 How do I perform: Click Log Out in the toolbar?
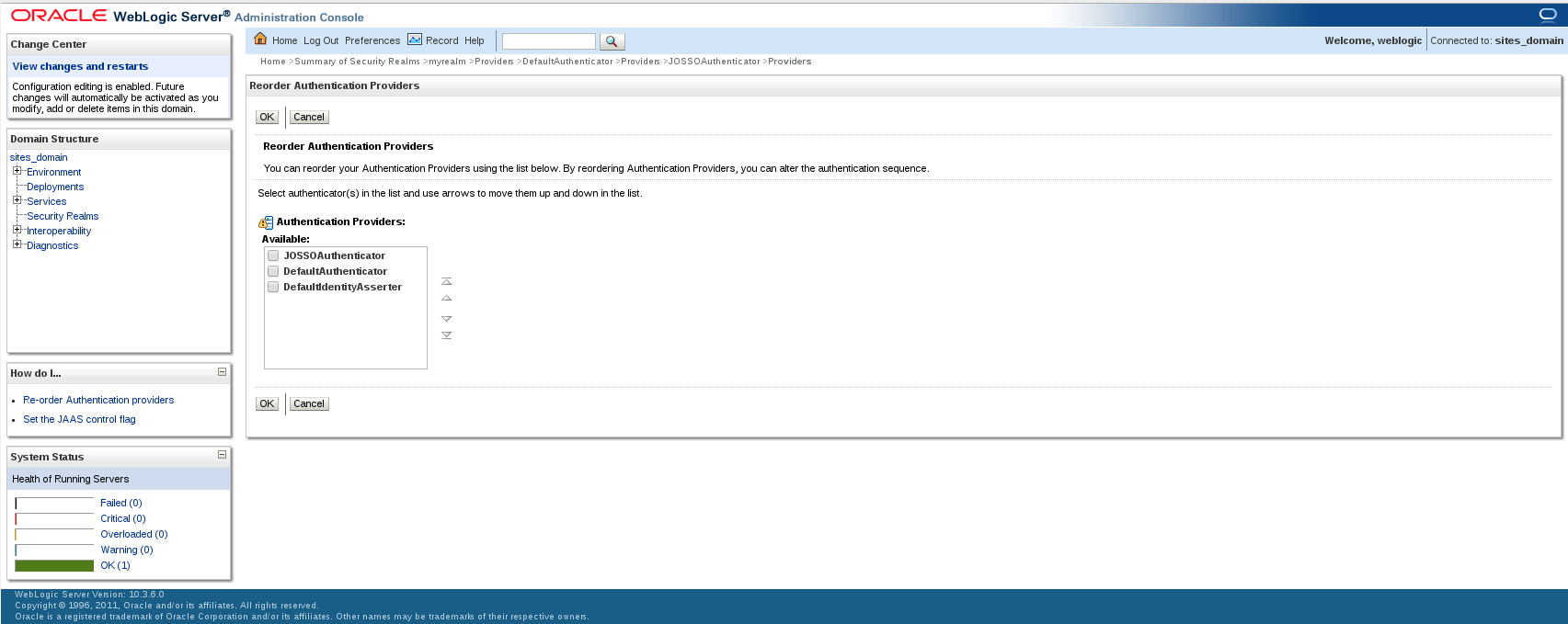(321, 40)
